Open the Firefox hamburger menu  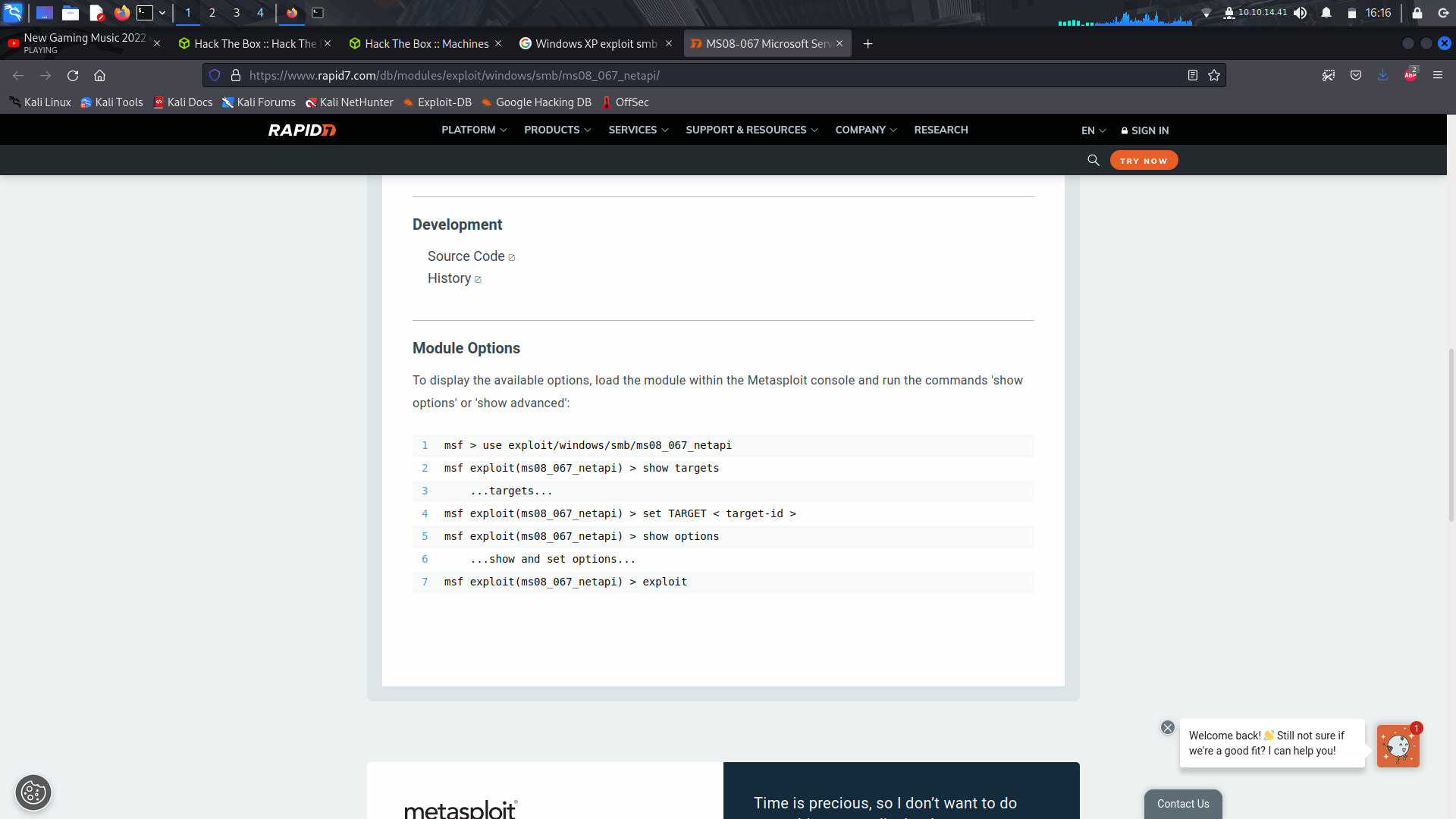1439,75
